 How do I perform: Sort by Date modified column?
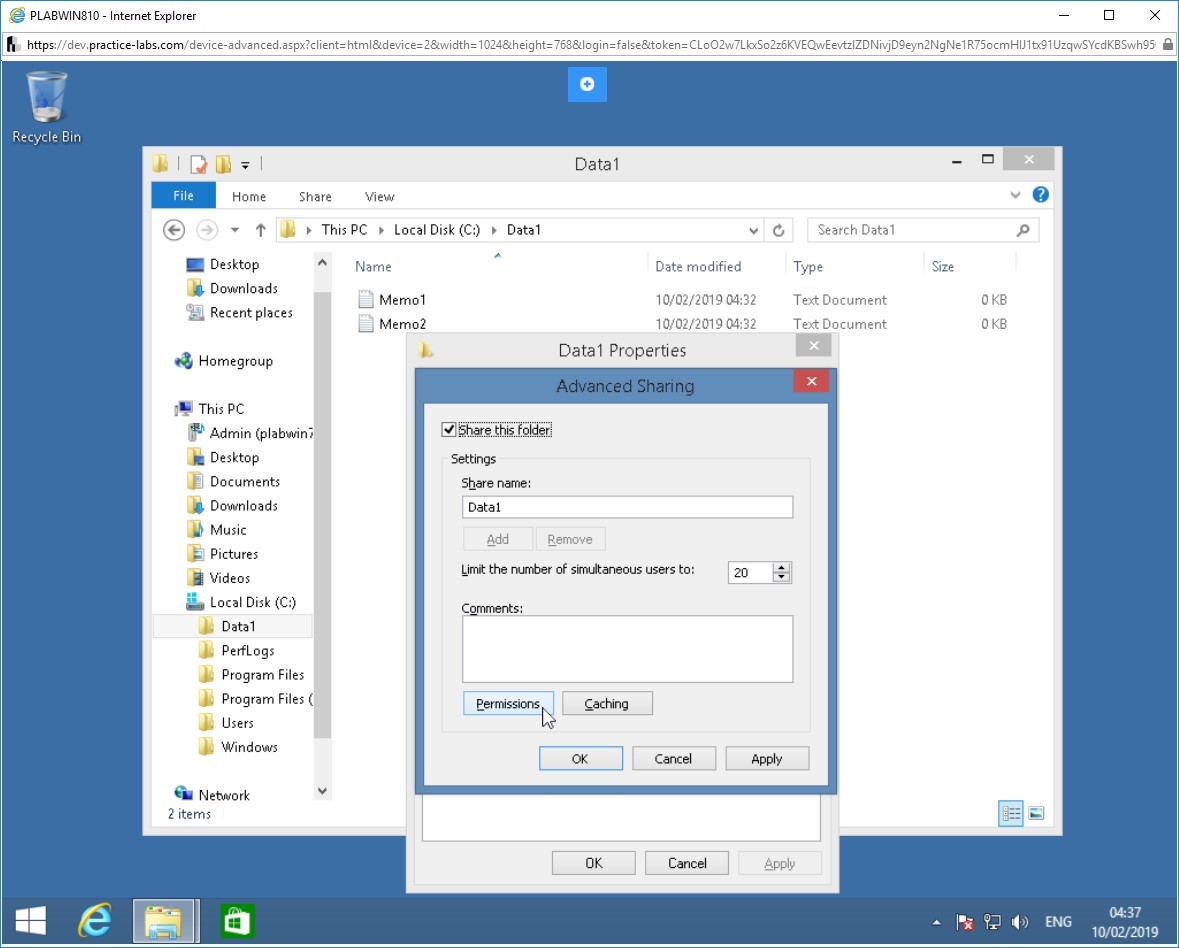click(x=698, y=267)
